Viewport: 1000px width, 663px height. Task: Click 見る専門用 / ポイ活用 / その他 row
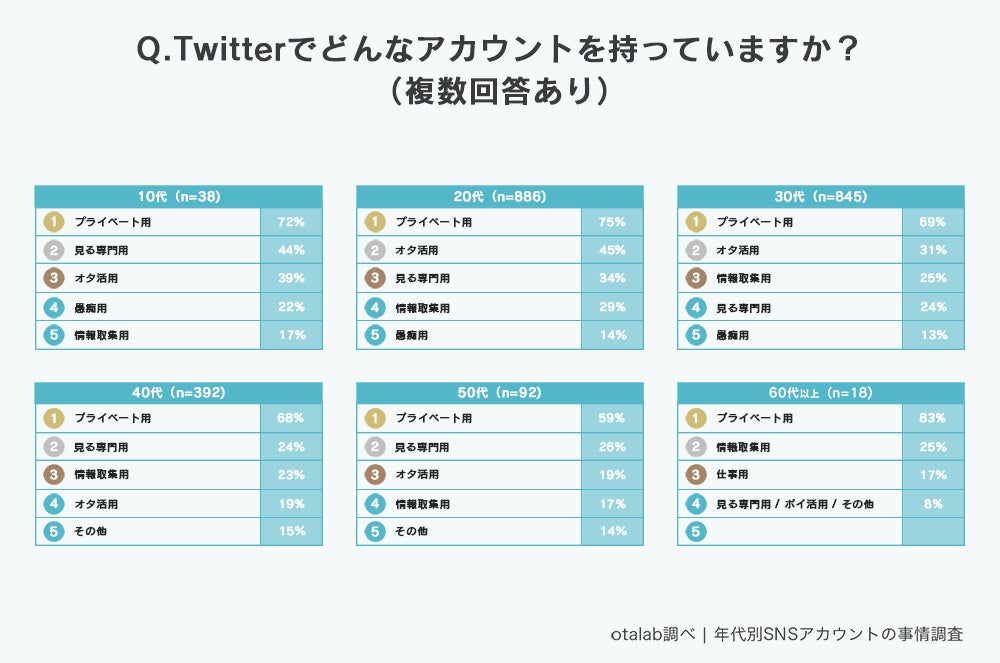coord(795,504)
